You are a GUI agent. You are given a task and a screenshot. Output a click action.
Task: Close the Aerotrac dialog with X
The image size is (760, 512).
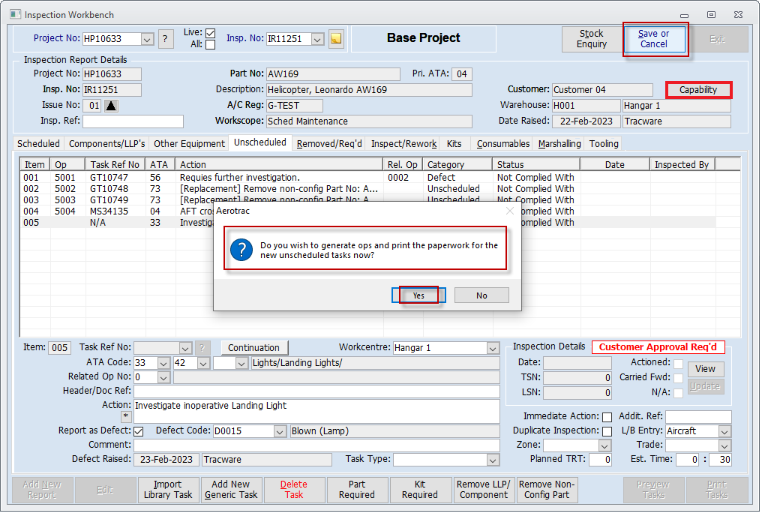(508, 212)
